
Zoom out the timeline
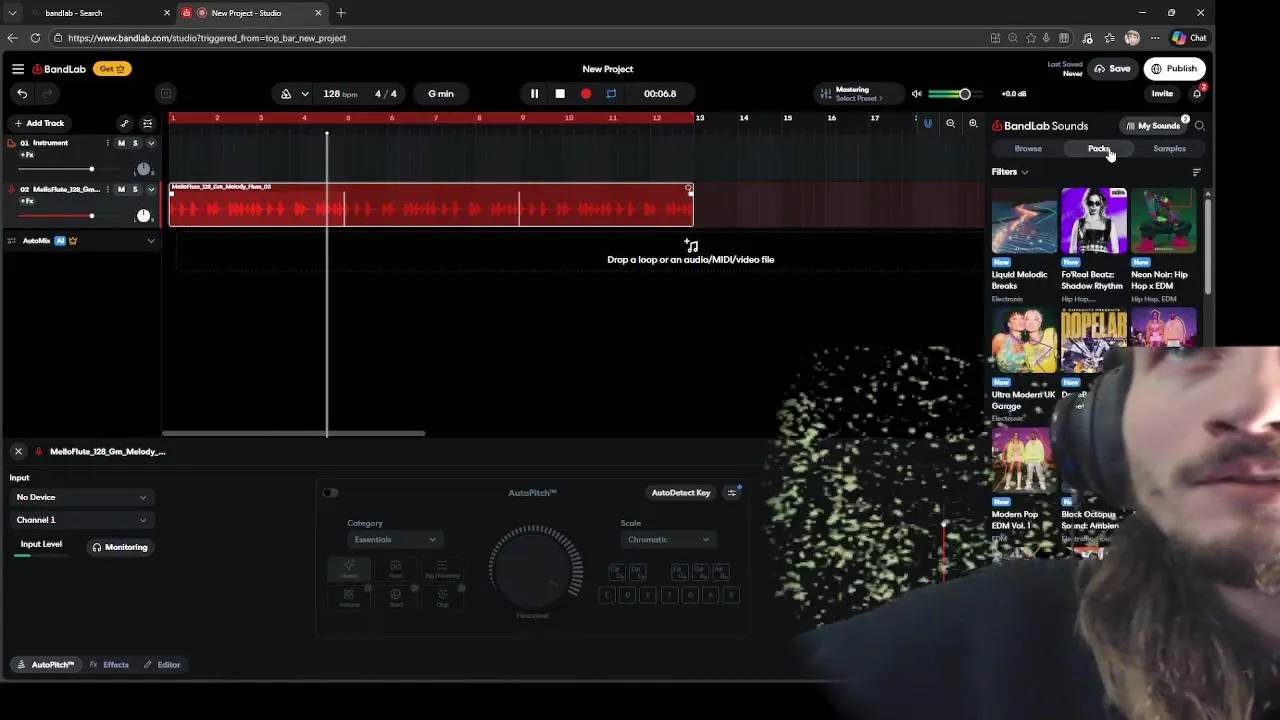951,124
